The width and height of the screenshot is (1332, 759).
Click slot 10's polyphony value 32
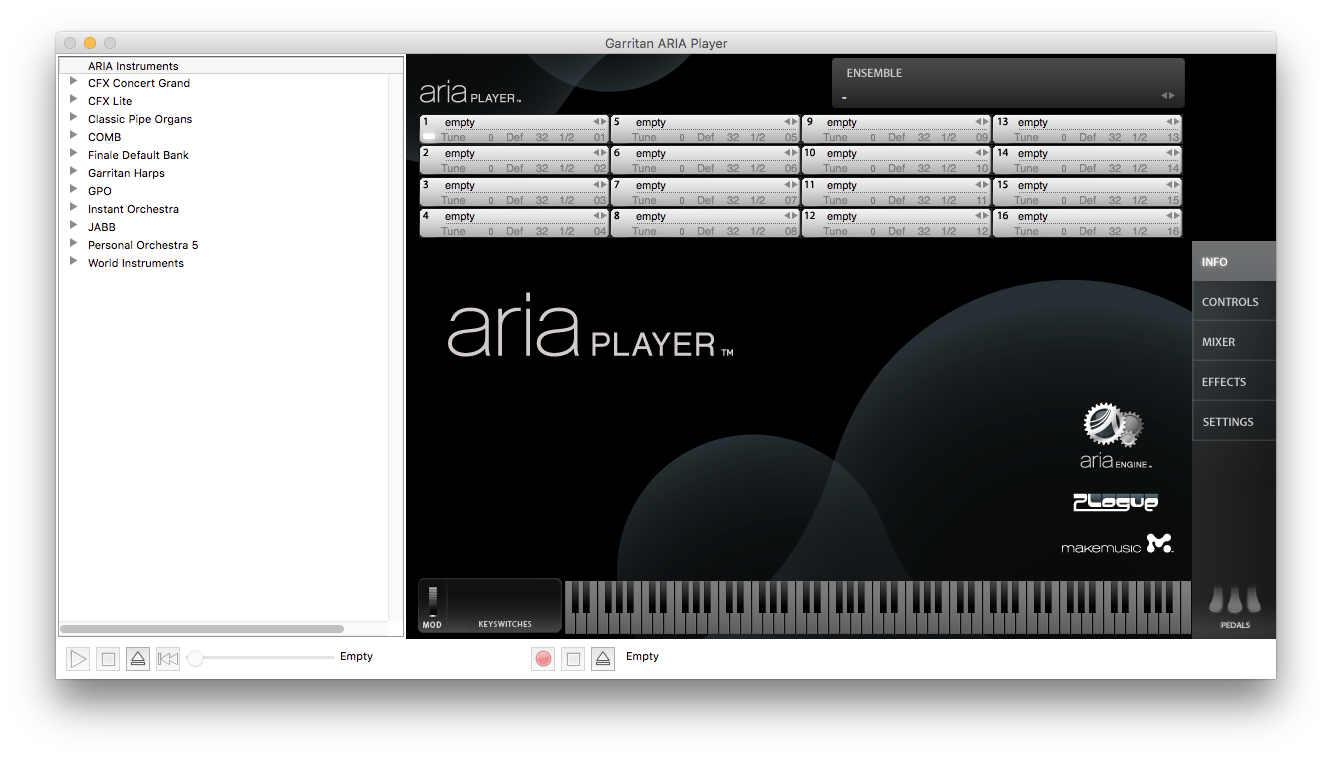[x=924, y=169]
